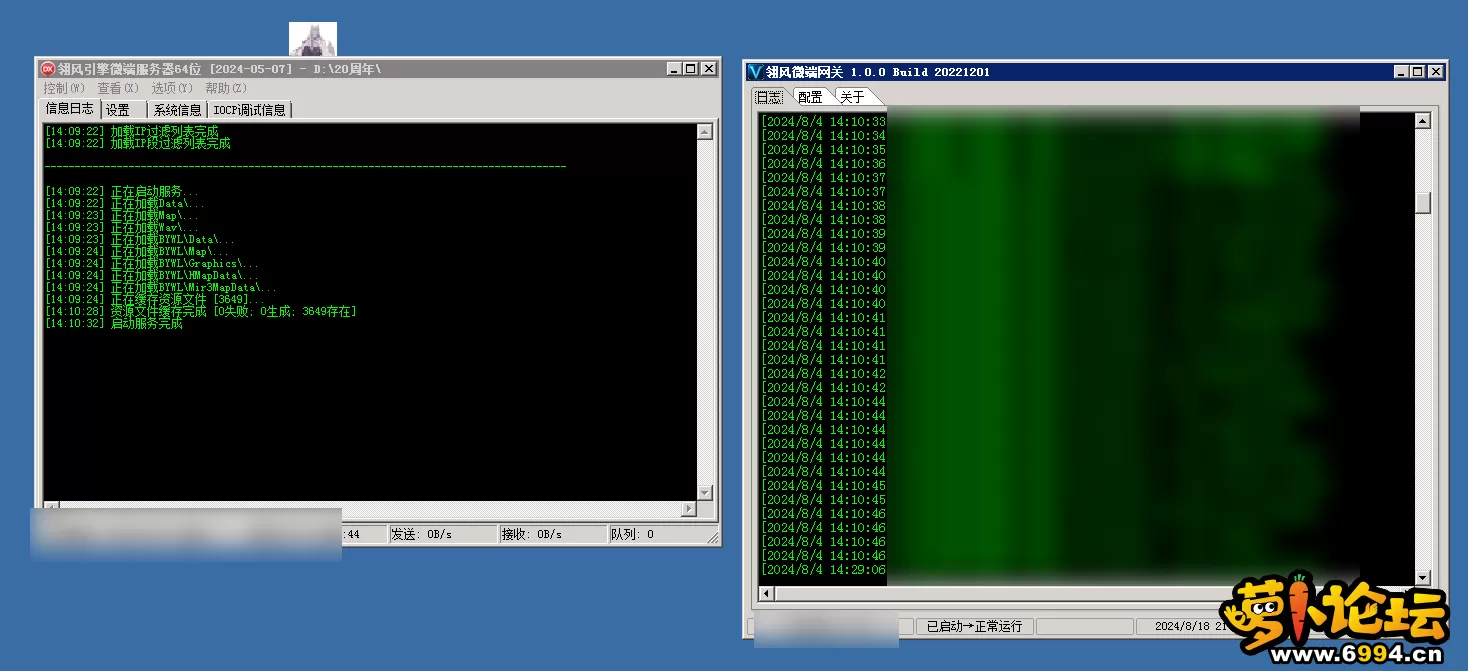
Task: Open the 查看(X) menu
Action: [117, 89]
